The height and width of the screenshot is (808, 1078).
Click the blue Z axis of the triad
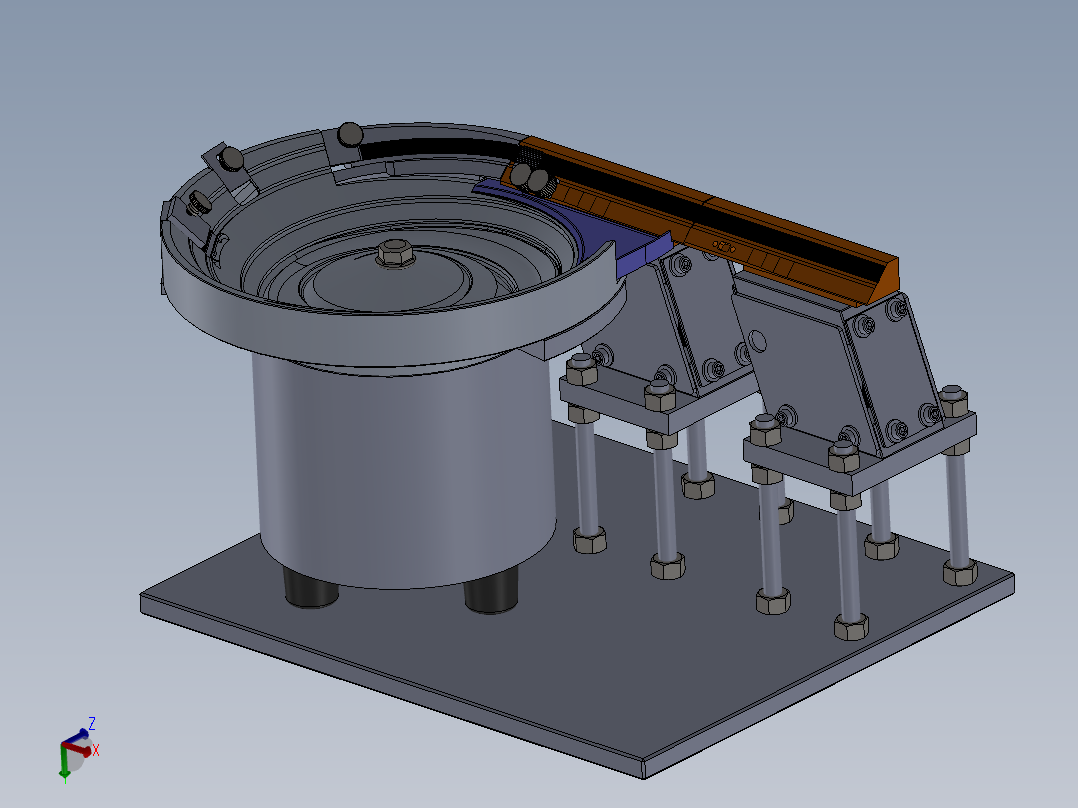coord(77,735)
